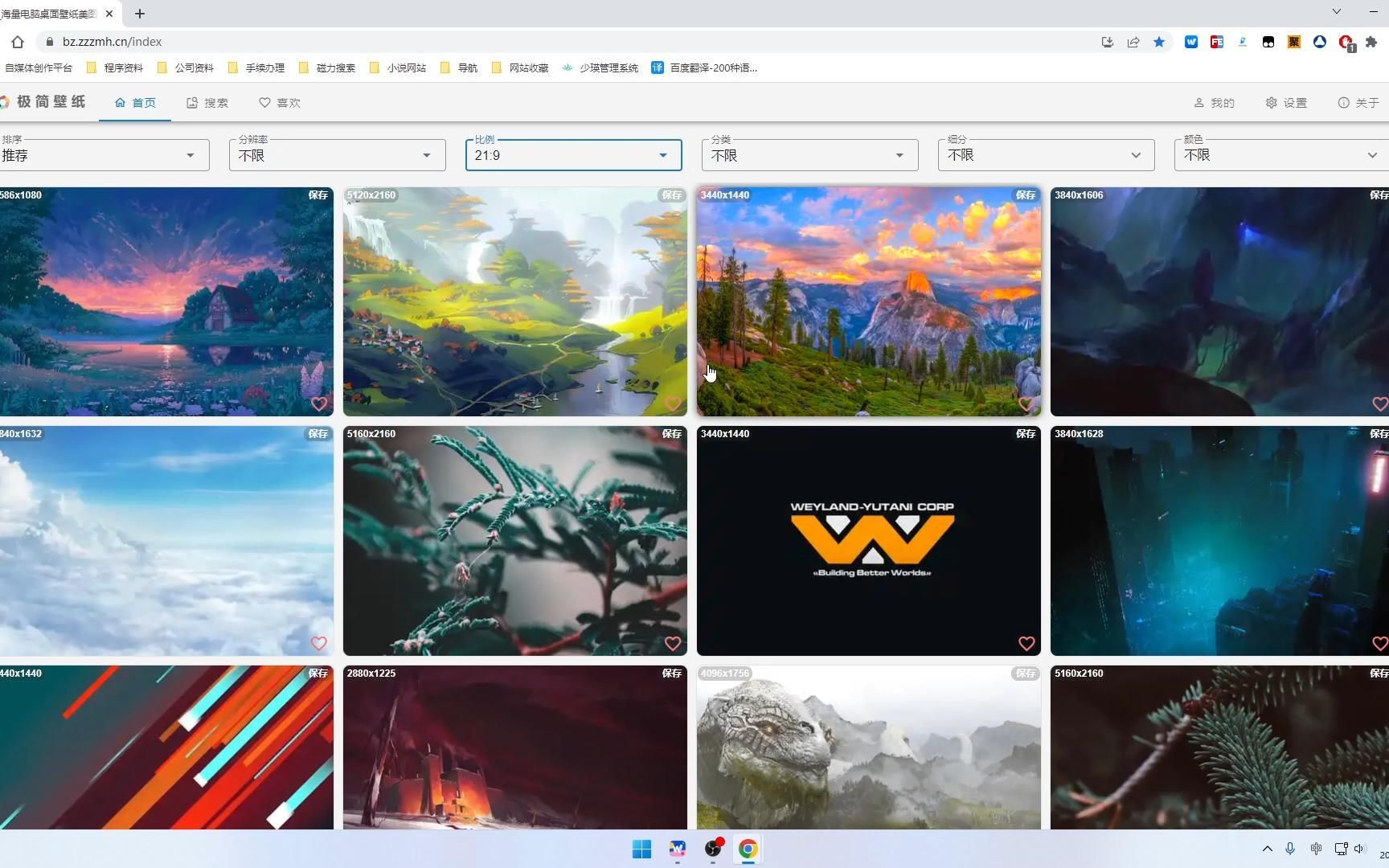The image size is (1389, 868).
Task: Like the Weyland-Yutani wallpaper heart
Action: (x=1026, y=644)
